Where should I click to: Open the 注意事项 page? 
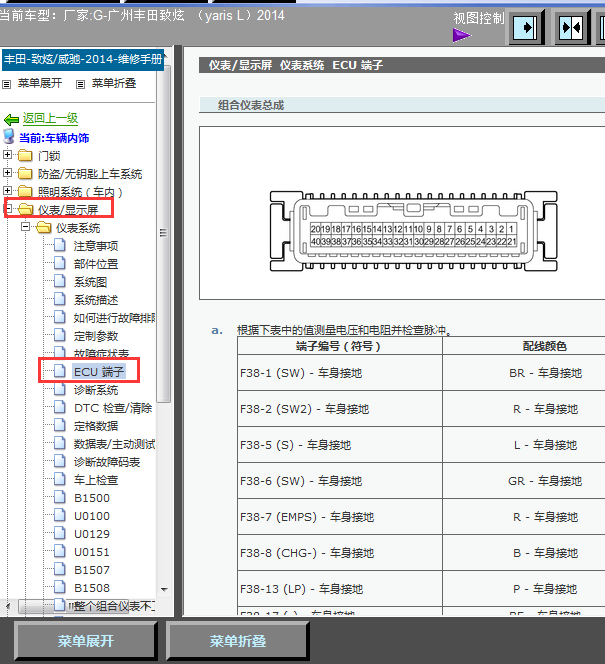tap(96, 246)
